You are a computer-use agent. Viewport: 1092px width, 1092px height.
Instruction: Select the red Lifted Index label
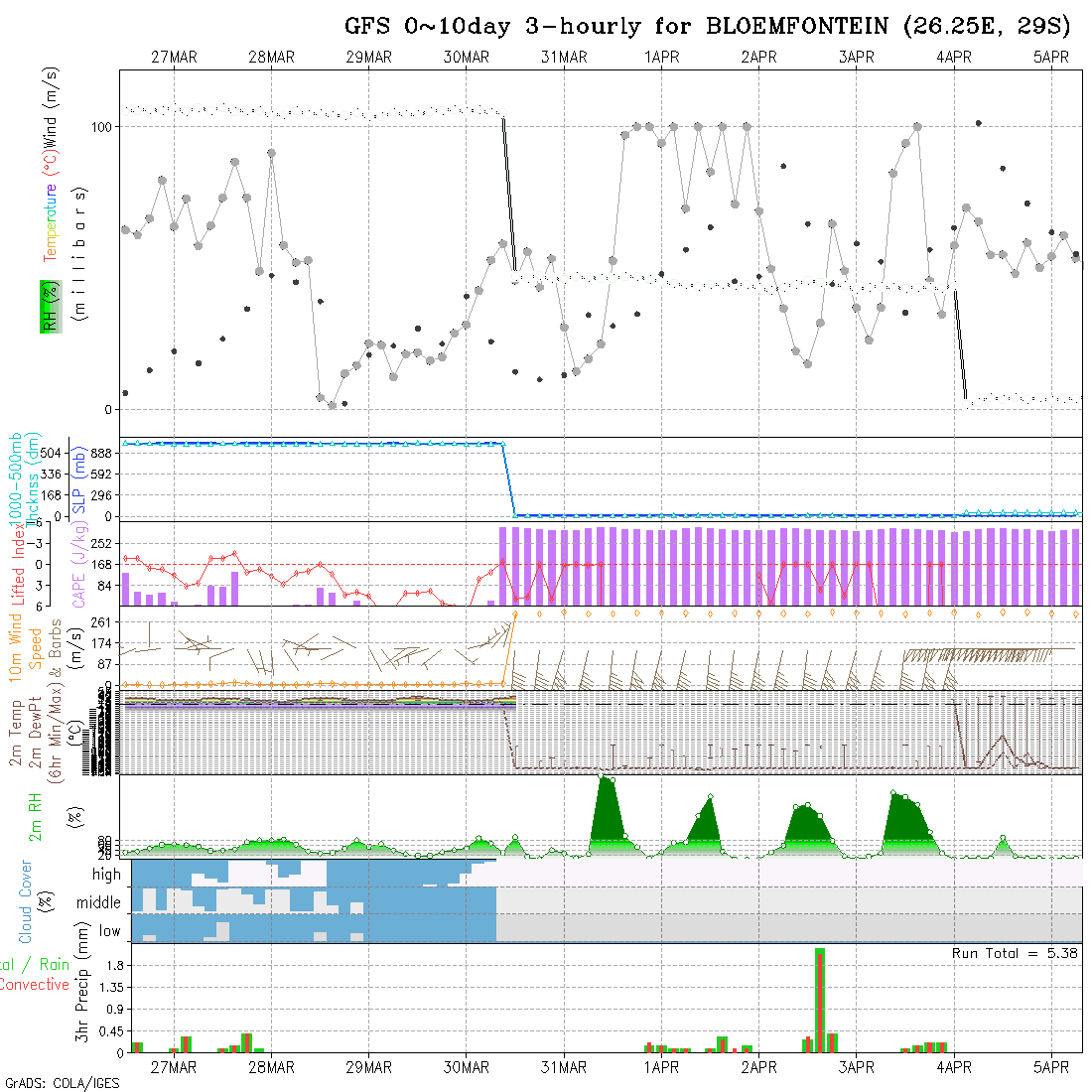point(18,564)
